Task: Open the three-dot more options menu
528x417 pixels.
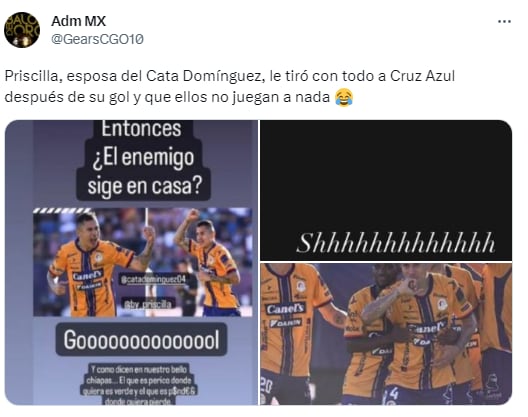Action: click(504, 22)
